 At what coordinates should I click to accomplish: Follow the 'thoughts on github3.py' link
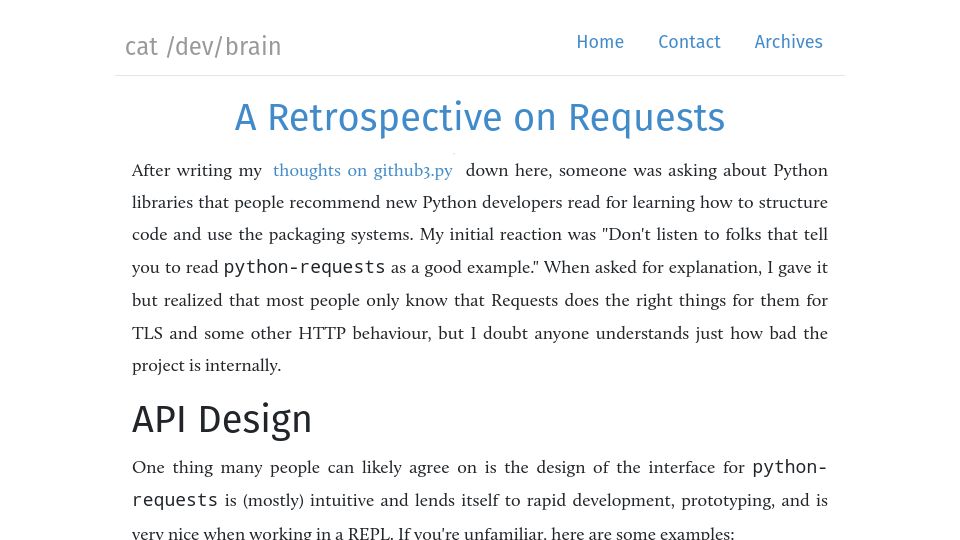[362, 170]
